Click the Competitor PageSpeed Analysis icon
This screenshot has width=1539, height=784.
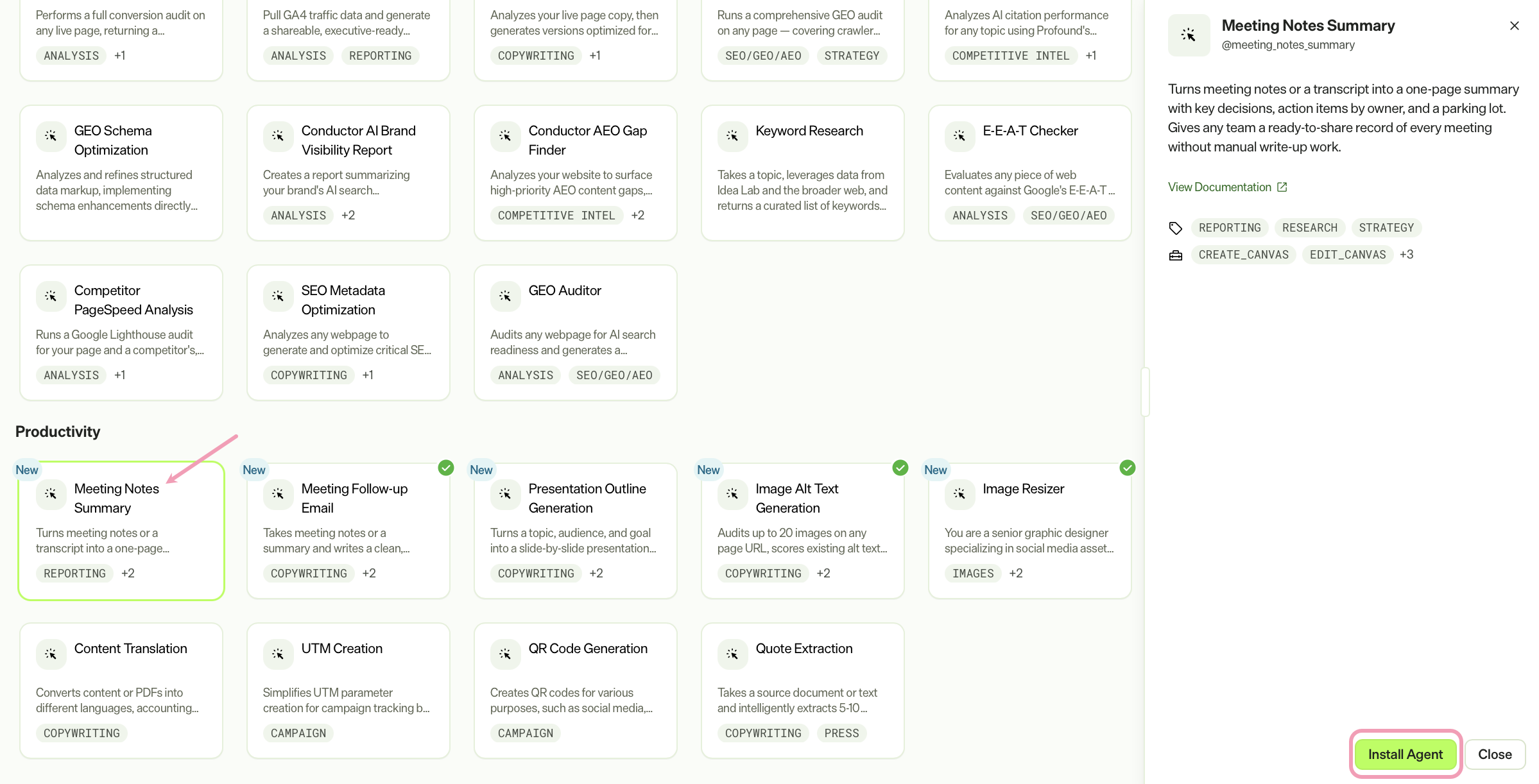point(51,296)
